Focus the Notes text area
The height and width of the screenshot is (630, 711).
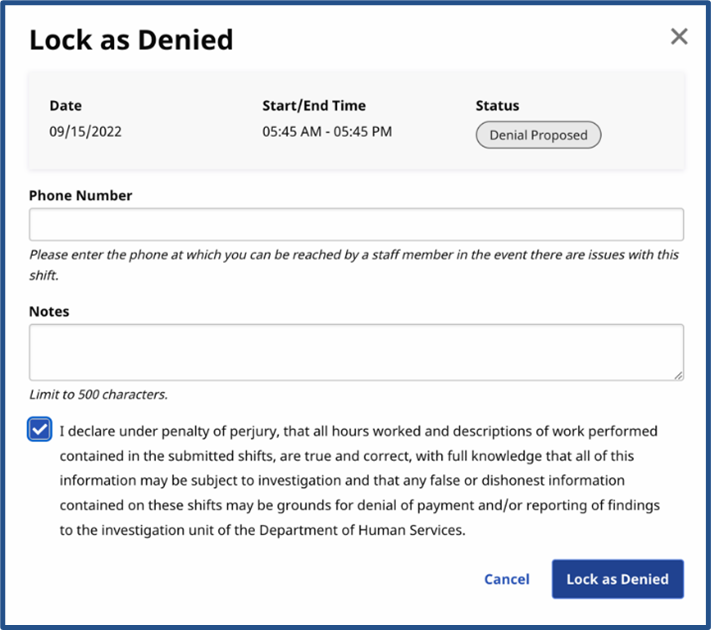tap(356, 351)
